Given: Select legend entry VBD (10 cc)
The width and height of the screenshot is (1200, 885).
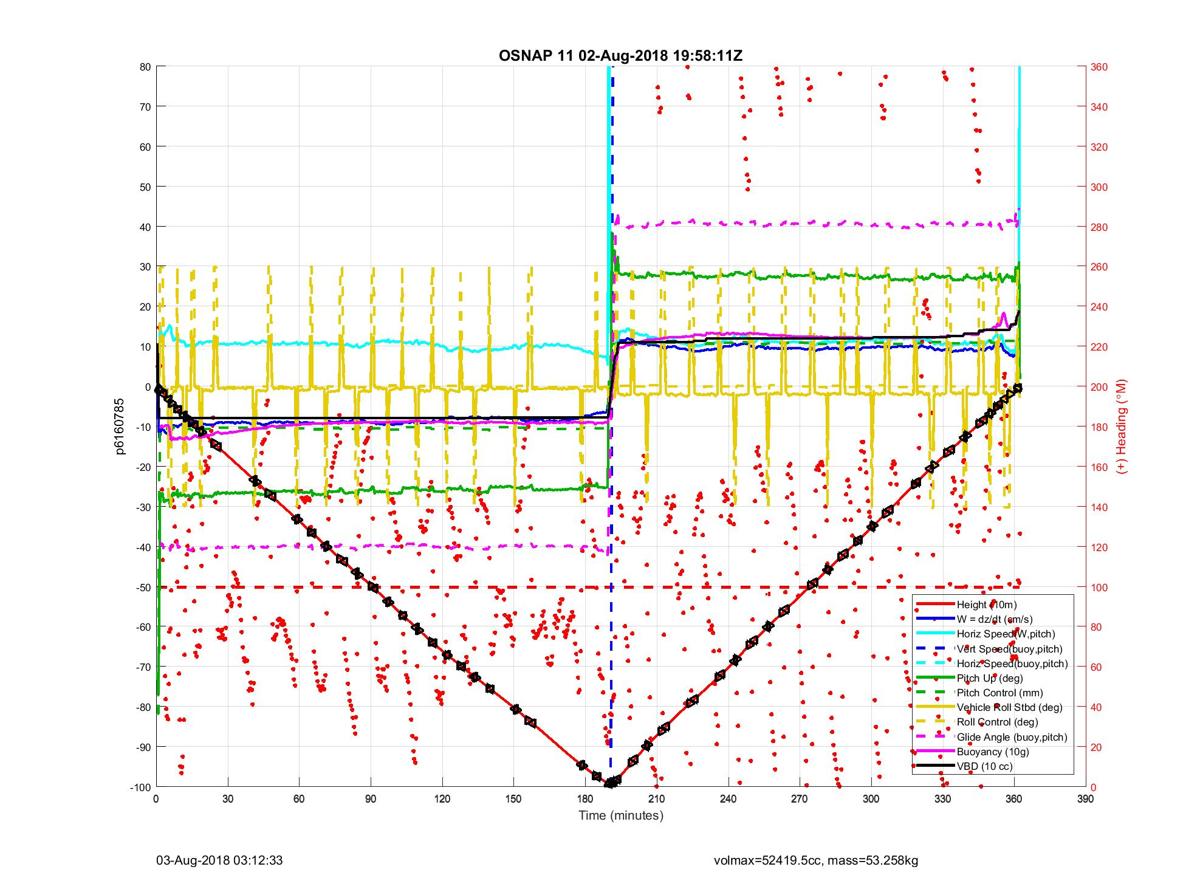Looking at the screenshot, I should pyautogui.click(x=987, y=766).
